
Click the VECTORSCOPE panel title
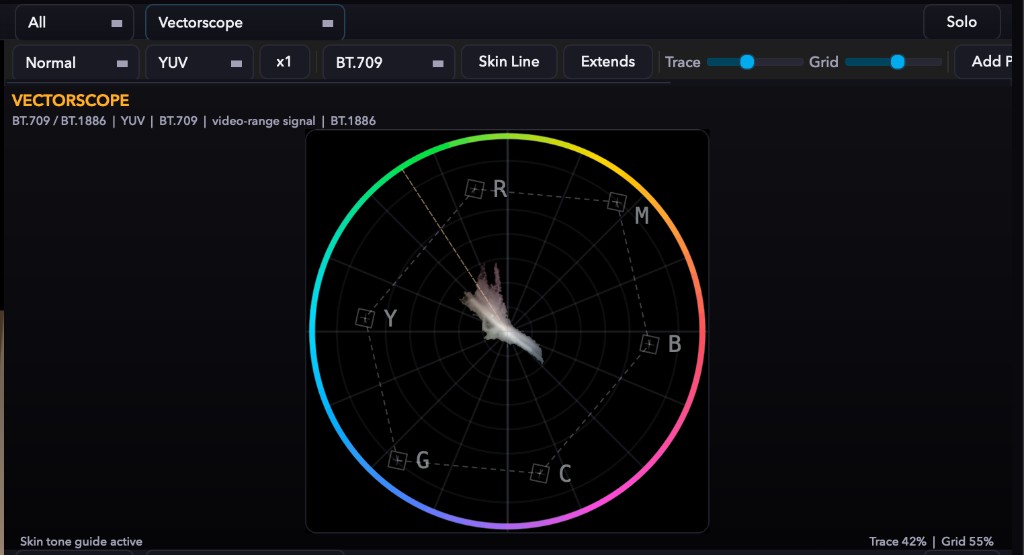71,101
